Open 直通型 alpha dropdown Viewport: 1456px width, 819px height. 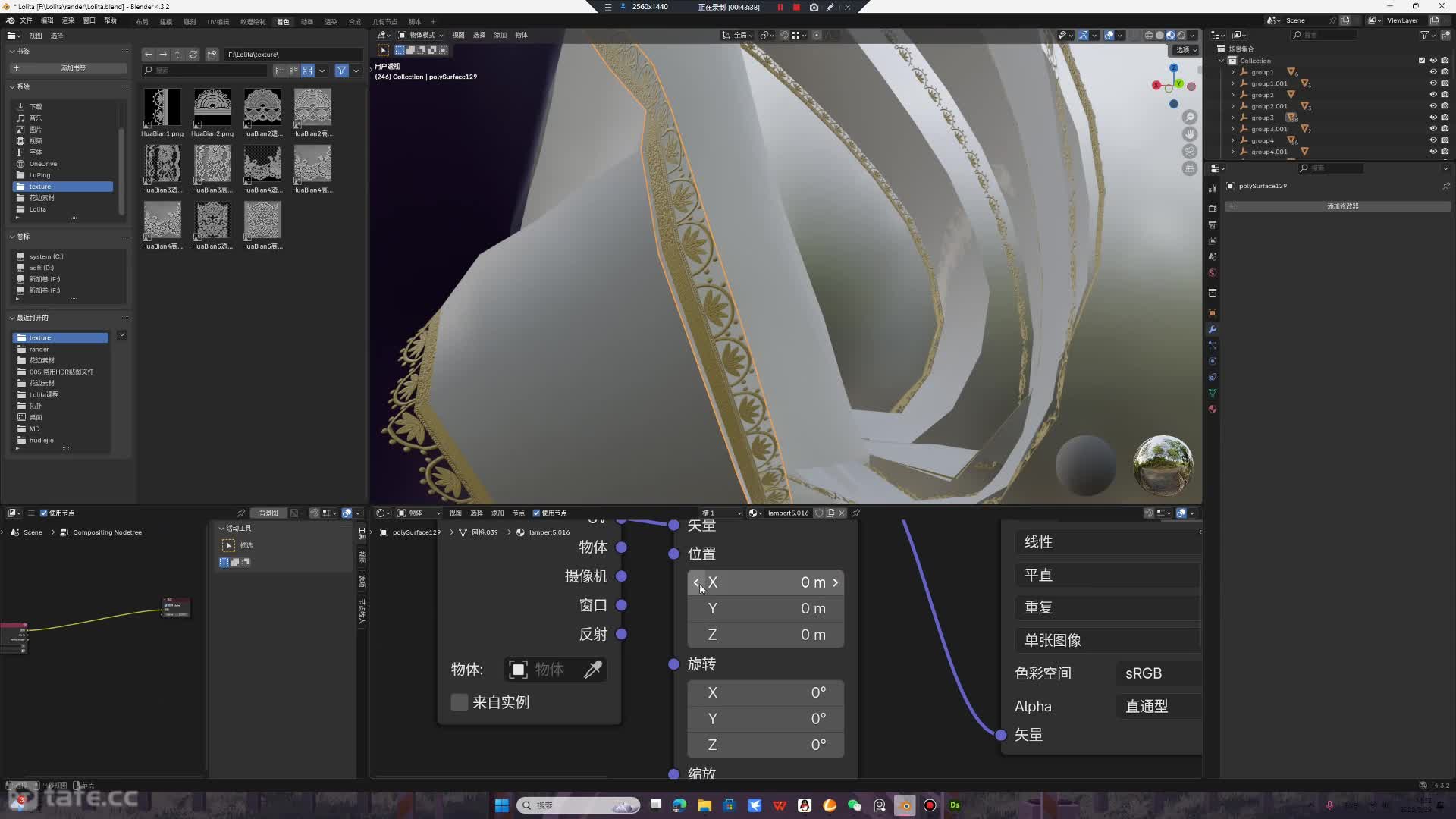point(1159,706)
